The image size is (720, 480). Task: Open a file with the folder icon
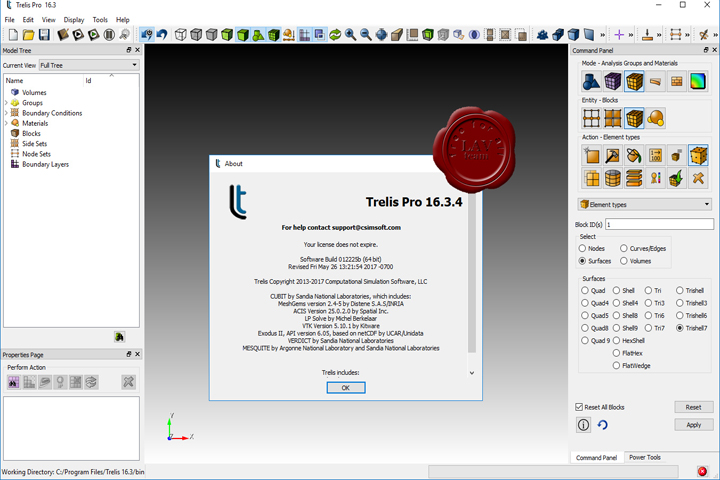click(28, 34)
